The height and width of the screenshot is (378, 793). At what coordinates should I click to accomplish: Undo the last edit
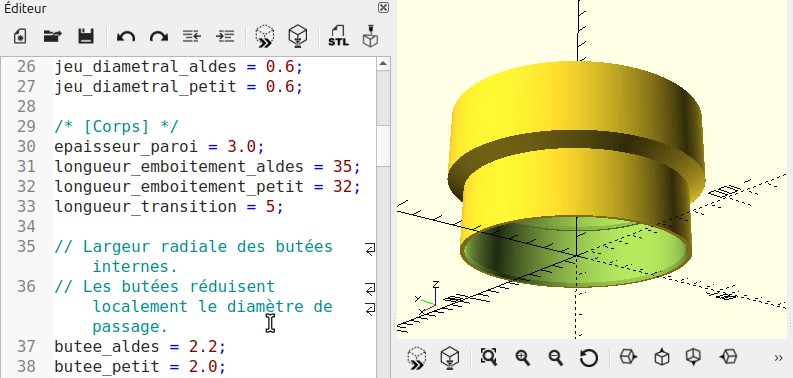125,36
